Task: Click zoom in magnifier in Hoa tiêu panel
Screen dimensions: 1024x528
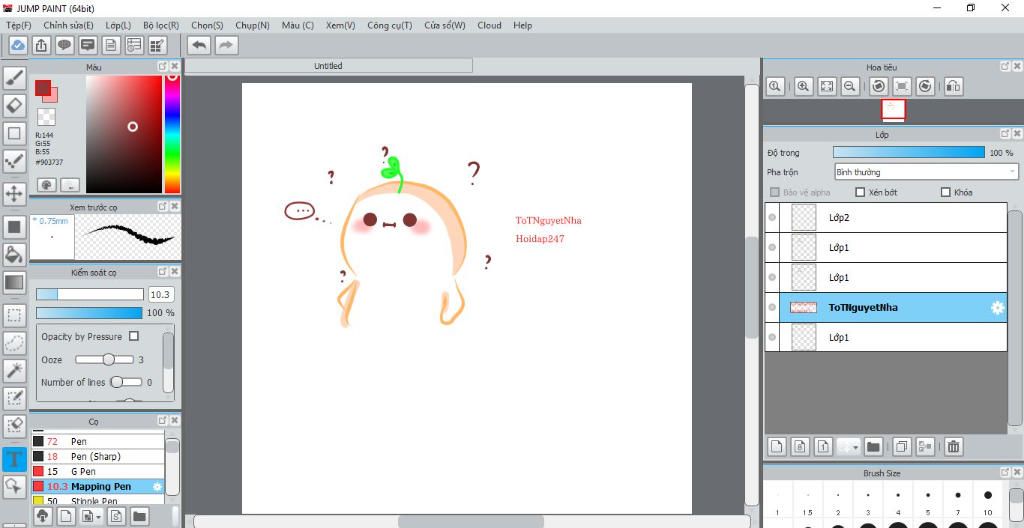Action: pyautogui.click(x=804, y=86)
